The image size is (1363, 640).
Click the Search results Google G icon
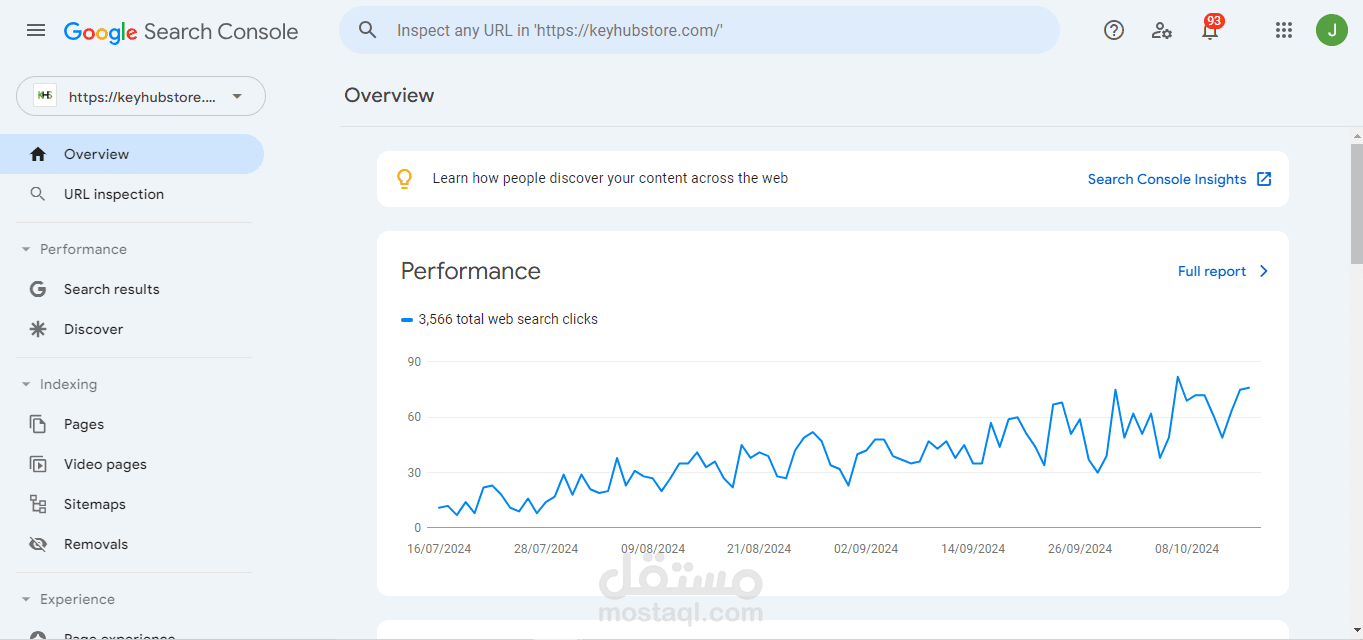(x=38, y=289)
